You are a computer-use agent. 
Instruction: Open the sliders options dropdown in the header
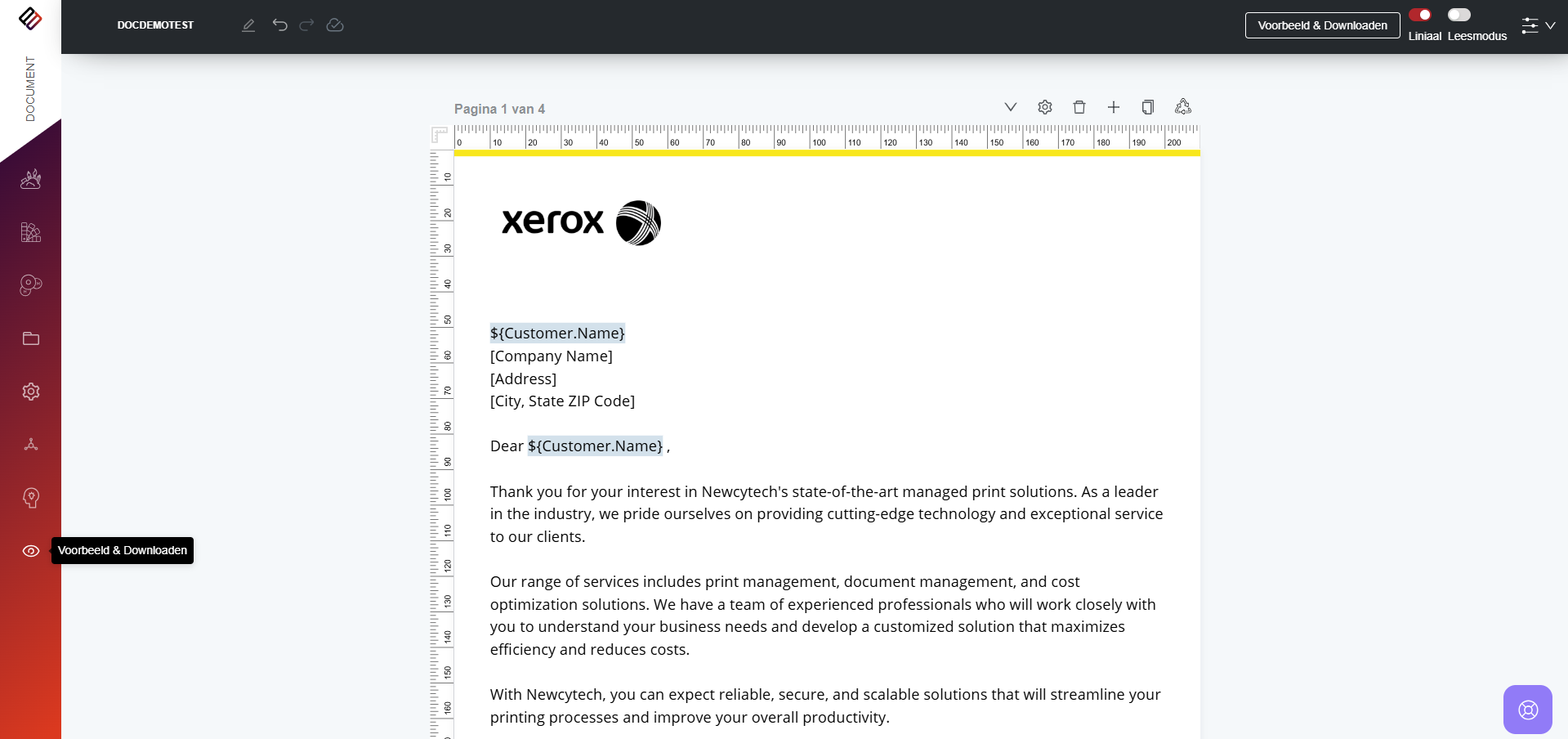pos(1537,25)
